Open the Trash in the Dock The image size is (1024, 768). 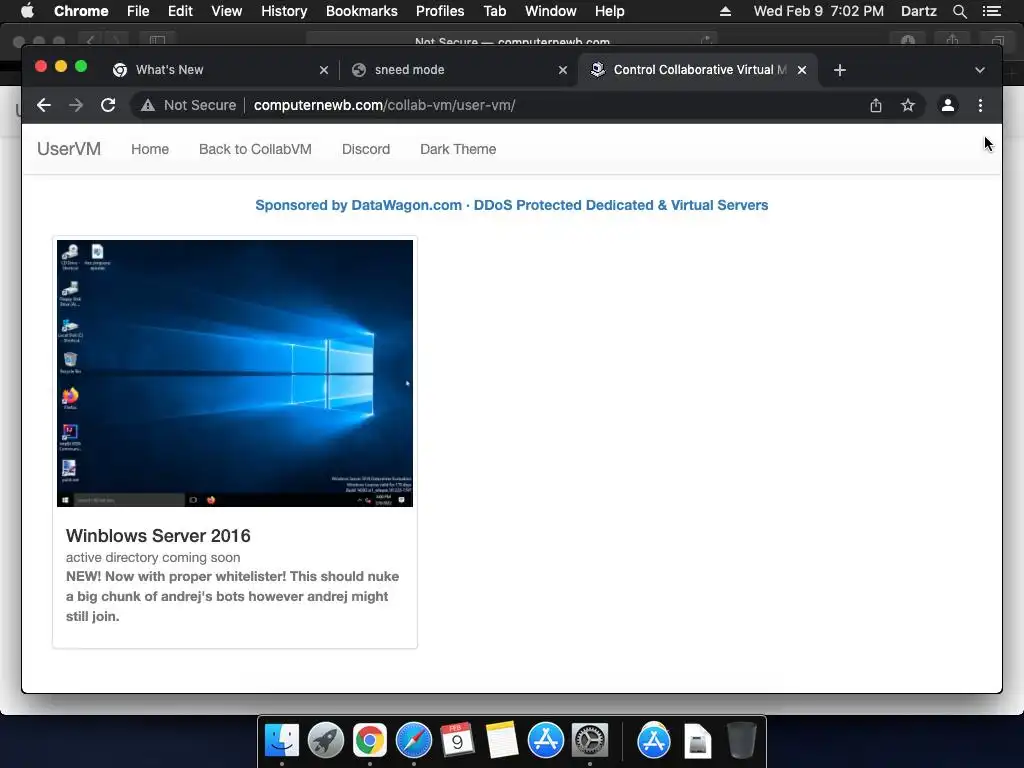(x=741, y=741)
